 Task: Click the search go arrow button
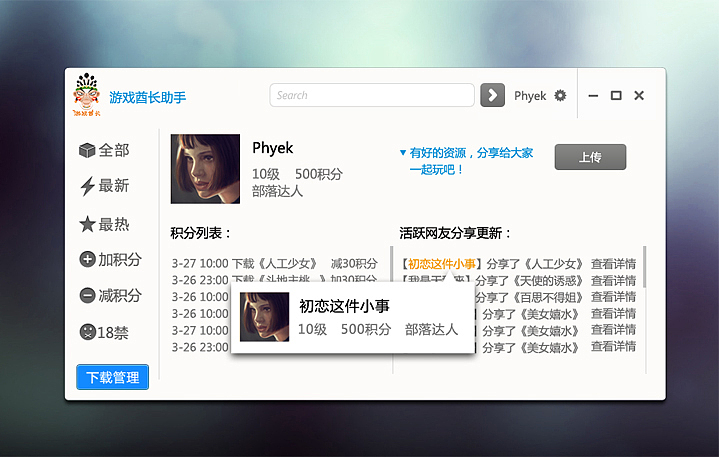(x=492, y=95)
